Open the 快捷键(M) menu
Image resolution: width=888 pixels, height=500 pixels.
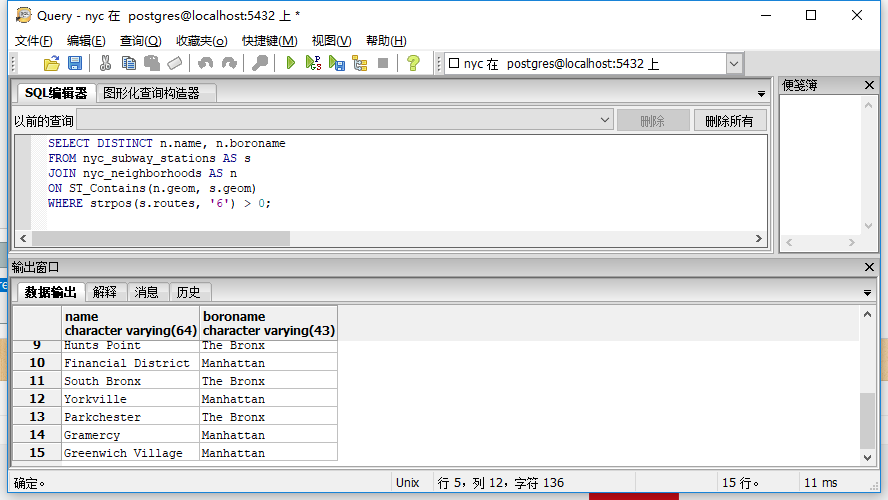270,41
